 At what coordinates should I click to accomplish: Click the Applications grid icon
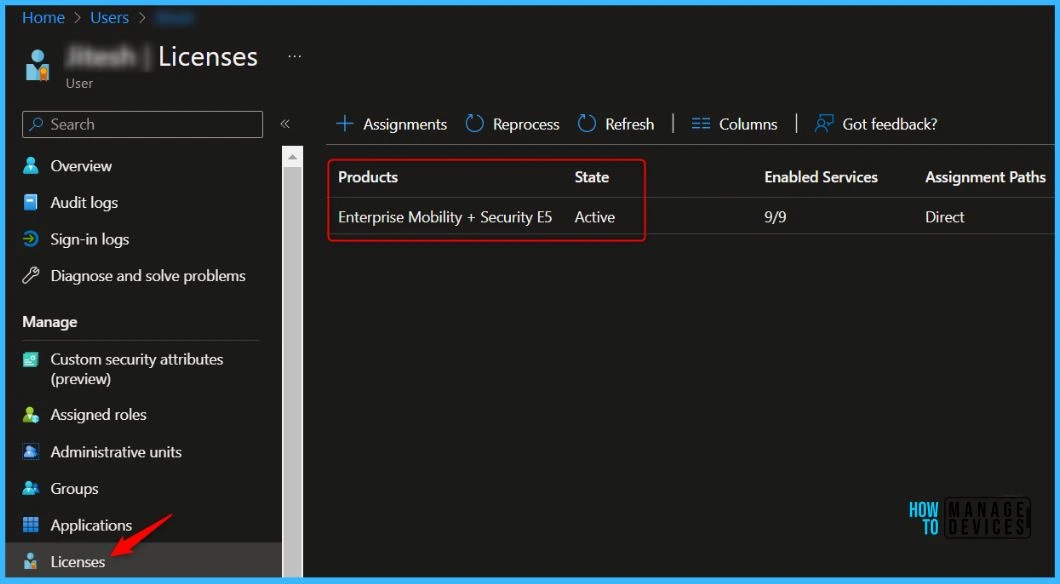(x=30, y=525)
